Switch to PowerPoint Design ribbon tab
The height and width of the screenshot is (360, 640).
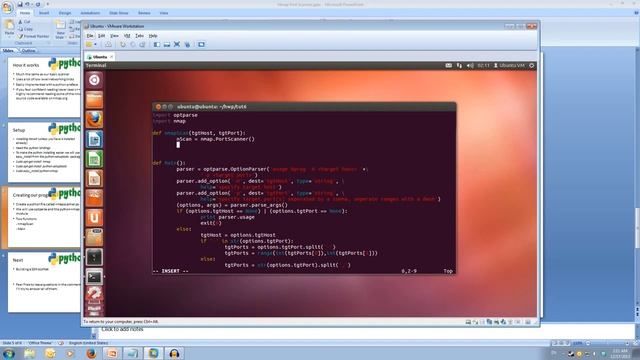tap(65, 13)
